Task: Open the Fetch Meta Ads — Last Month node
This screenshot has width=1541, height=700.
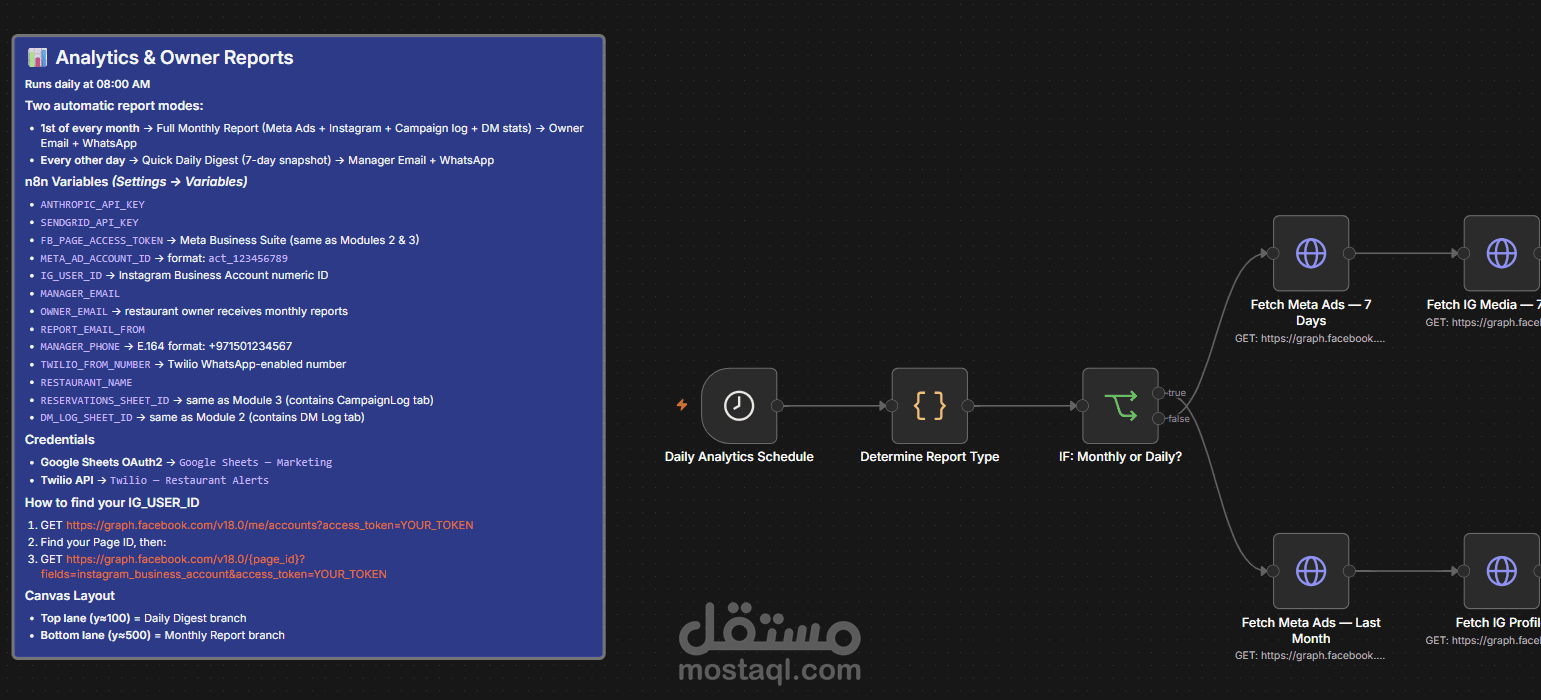Action: pyautogui.click(x=1311, y=571)
